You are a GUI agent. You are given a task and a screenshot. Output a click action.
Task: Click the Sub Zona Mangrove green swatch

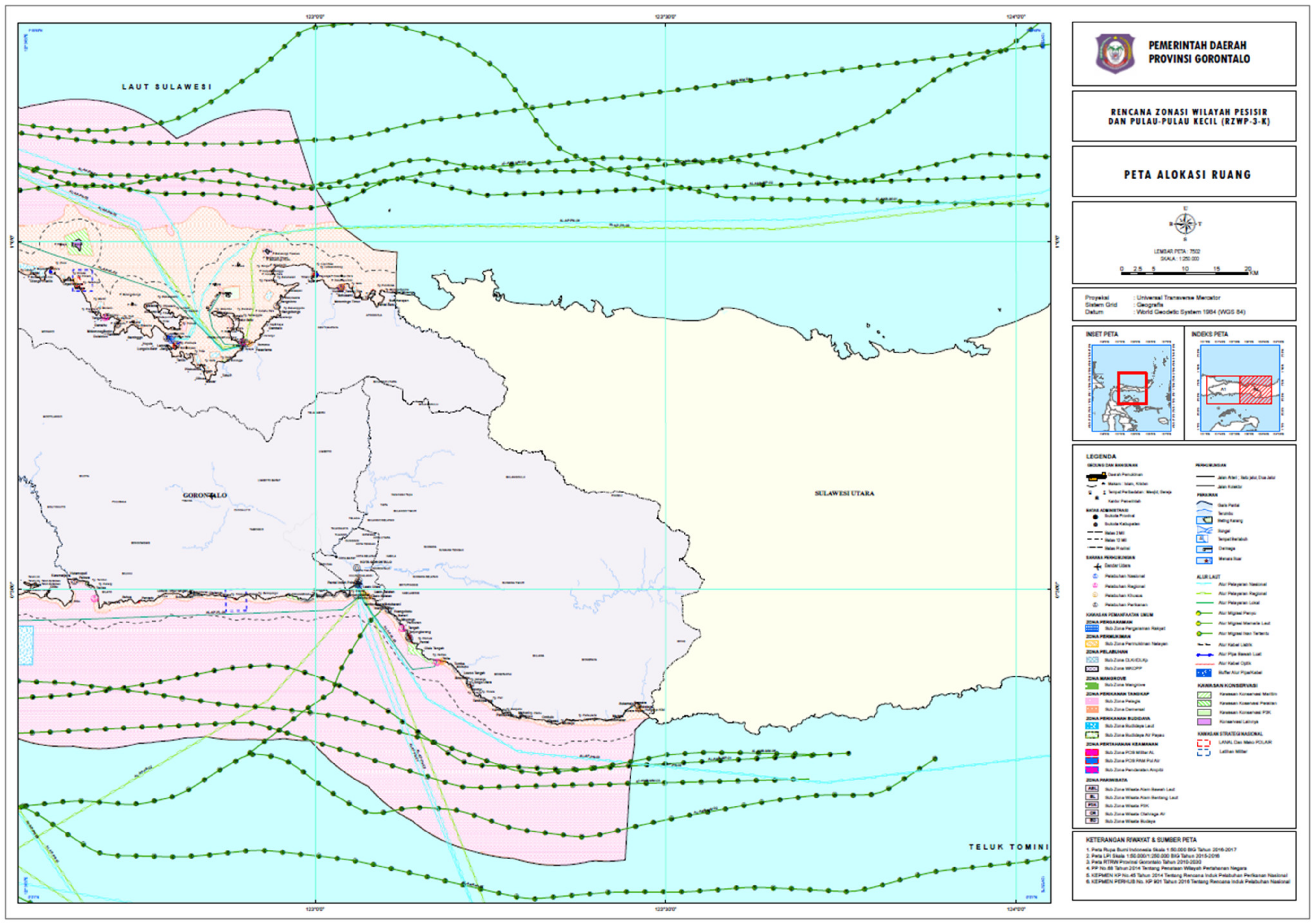point(1093,685)
